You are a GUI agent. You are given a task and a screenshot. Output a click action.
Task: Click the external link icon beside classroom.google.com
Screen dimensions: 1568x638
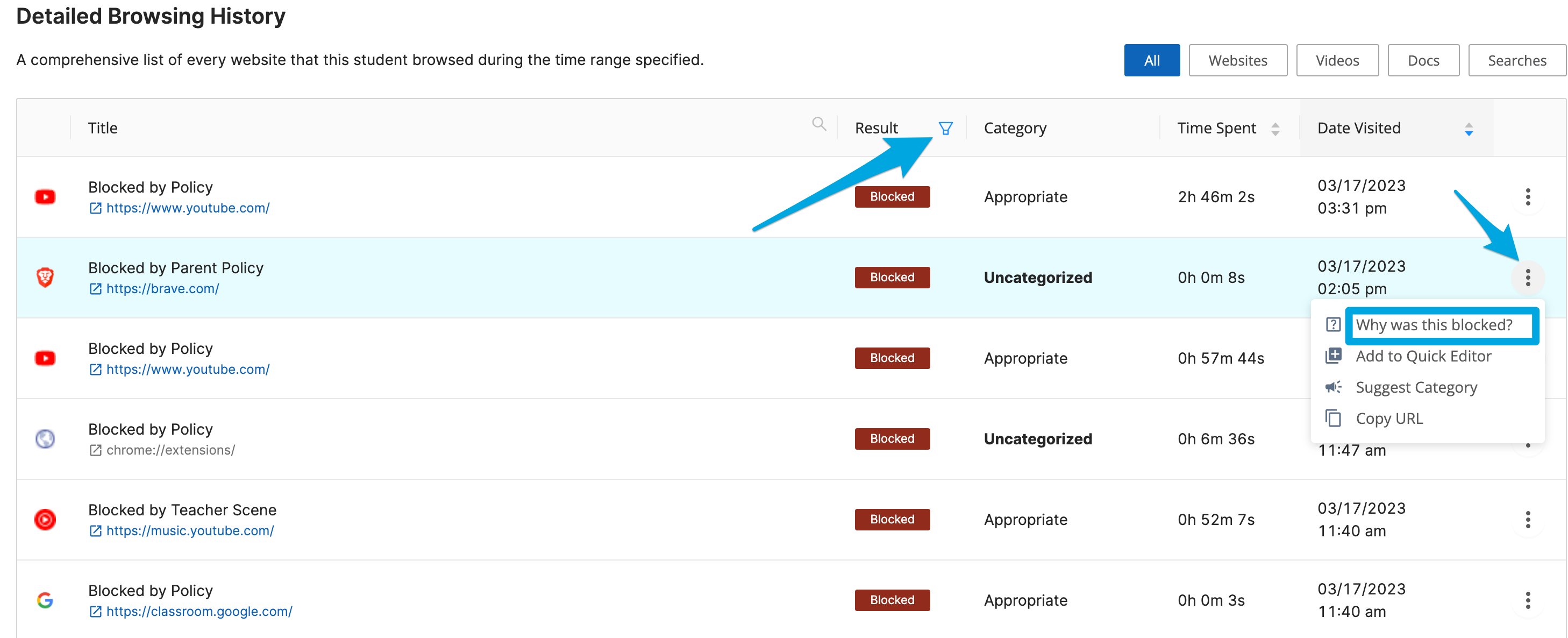point(96,611)
